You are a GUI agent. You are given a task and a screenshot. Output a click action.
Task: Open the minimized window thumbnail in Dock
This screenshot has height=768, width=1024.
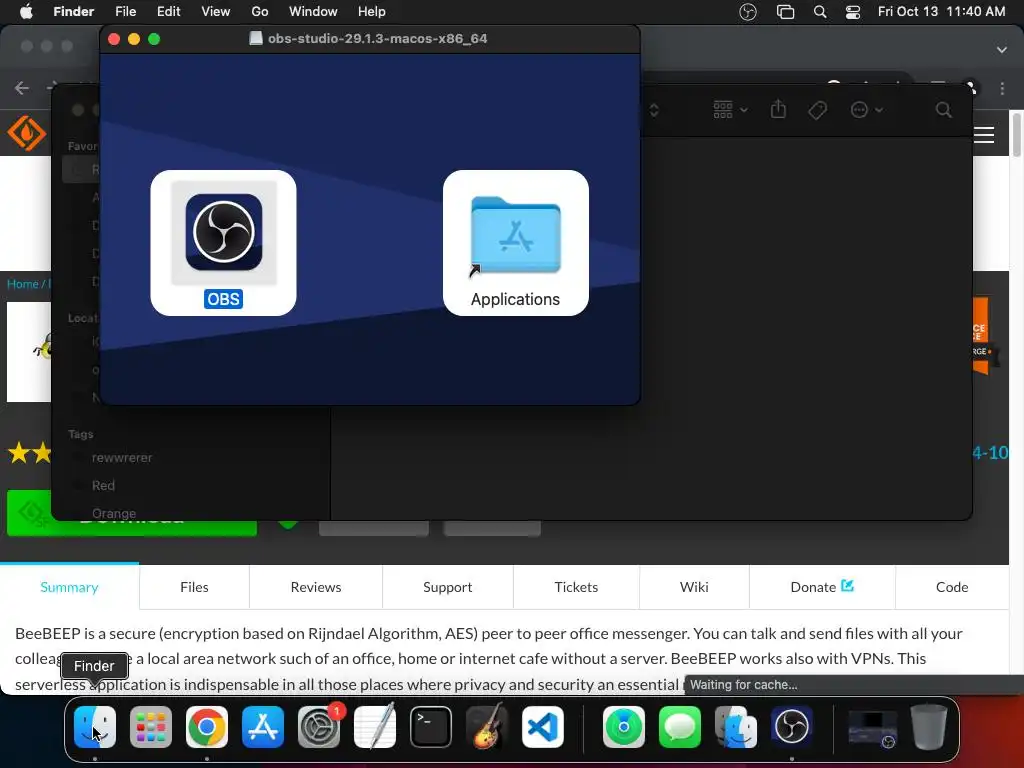pyautogui.click(x=872, y=728)
